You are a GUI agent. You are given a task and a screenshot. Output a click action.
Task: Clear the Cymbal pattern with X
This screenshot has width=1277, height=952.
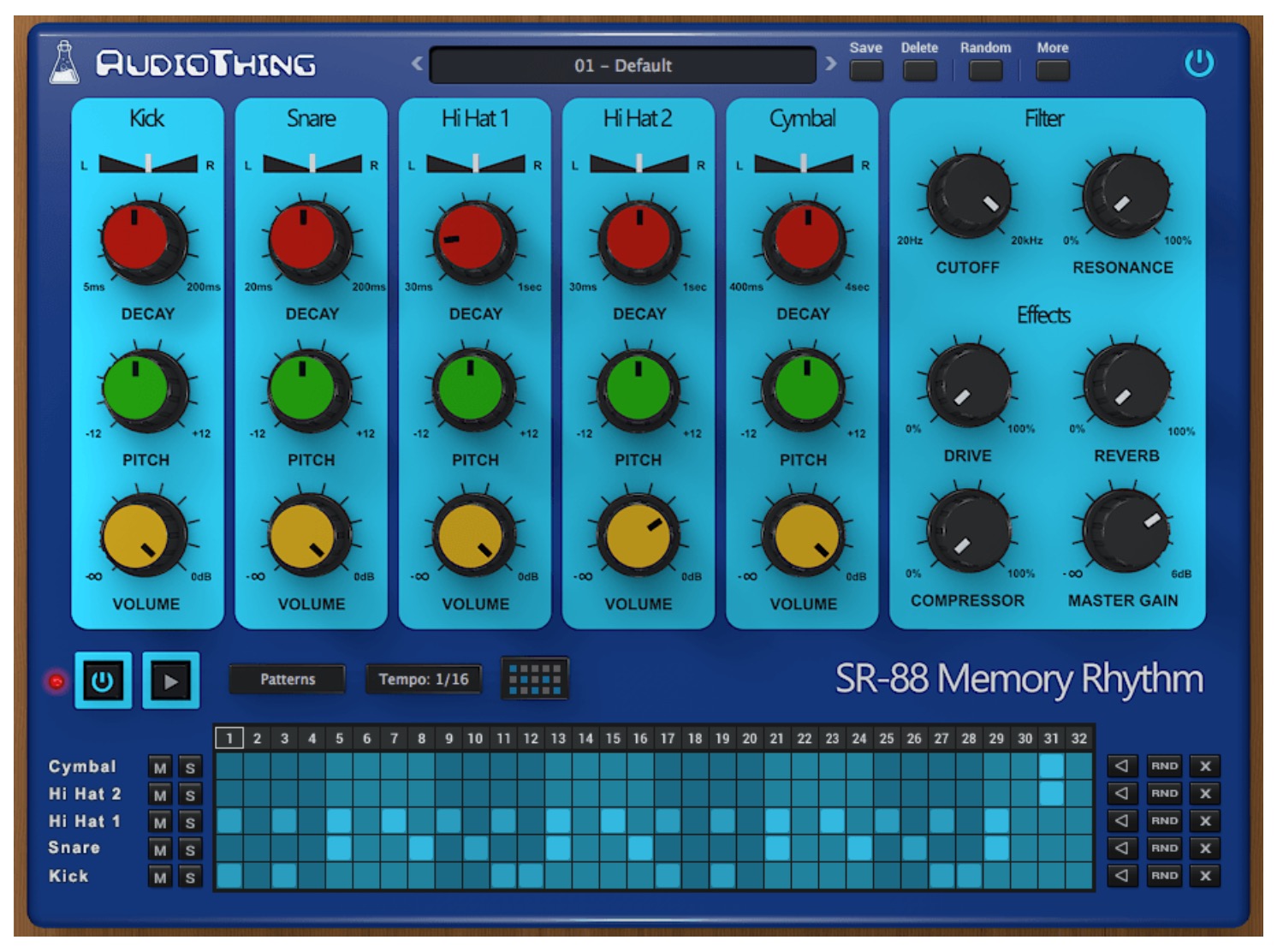pos(1205,766)
